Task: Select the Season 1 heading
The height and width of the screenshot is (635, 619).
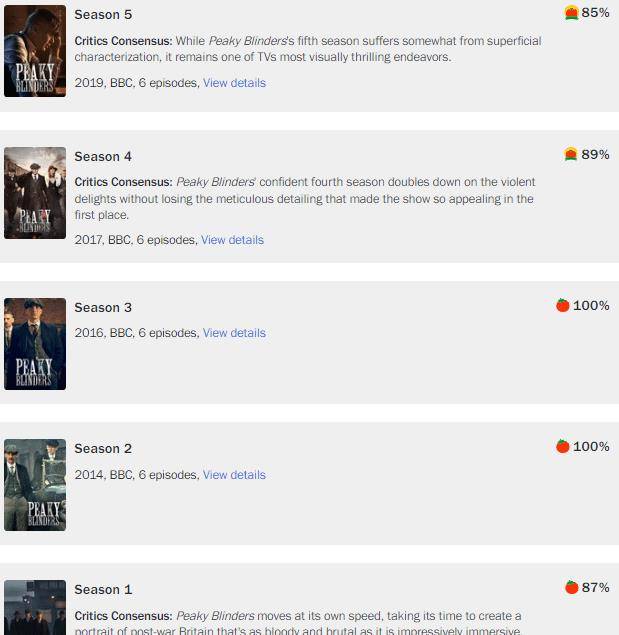Action: [103, 589]
